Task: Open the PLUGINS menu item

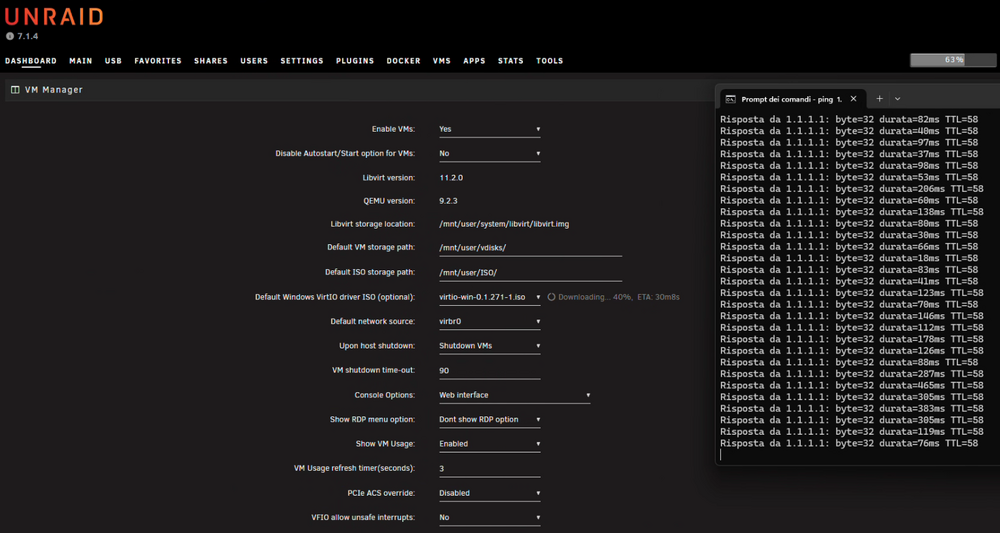Action: [355, 61]
